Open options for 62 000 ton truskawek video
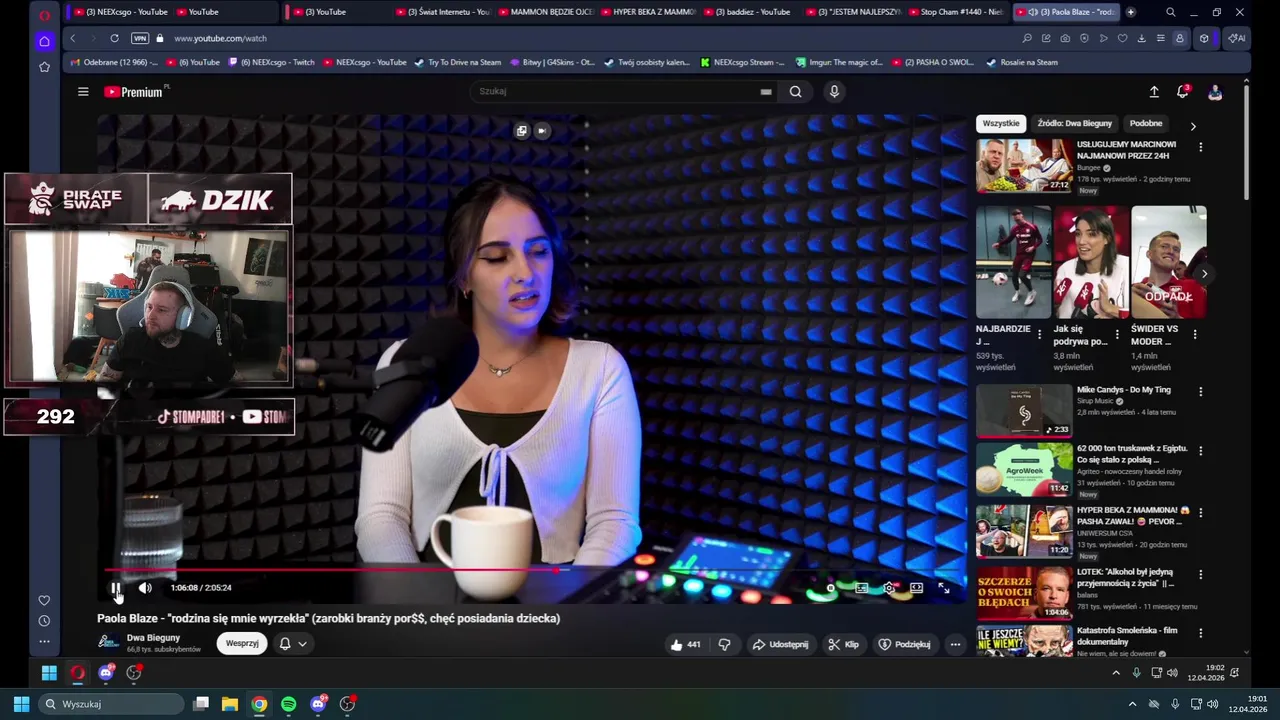The width and height of the screenshot is (1280, 720). [x=1200, y=451]
